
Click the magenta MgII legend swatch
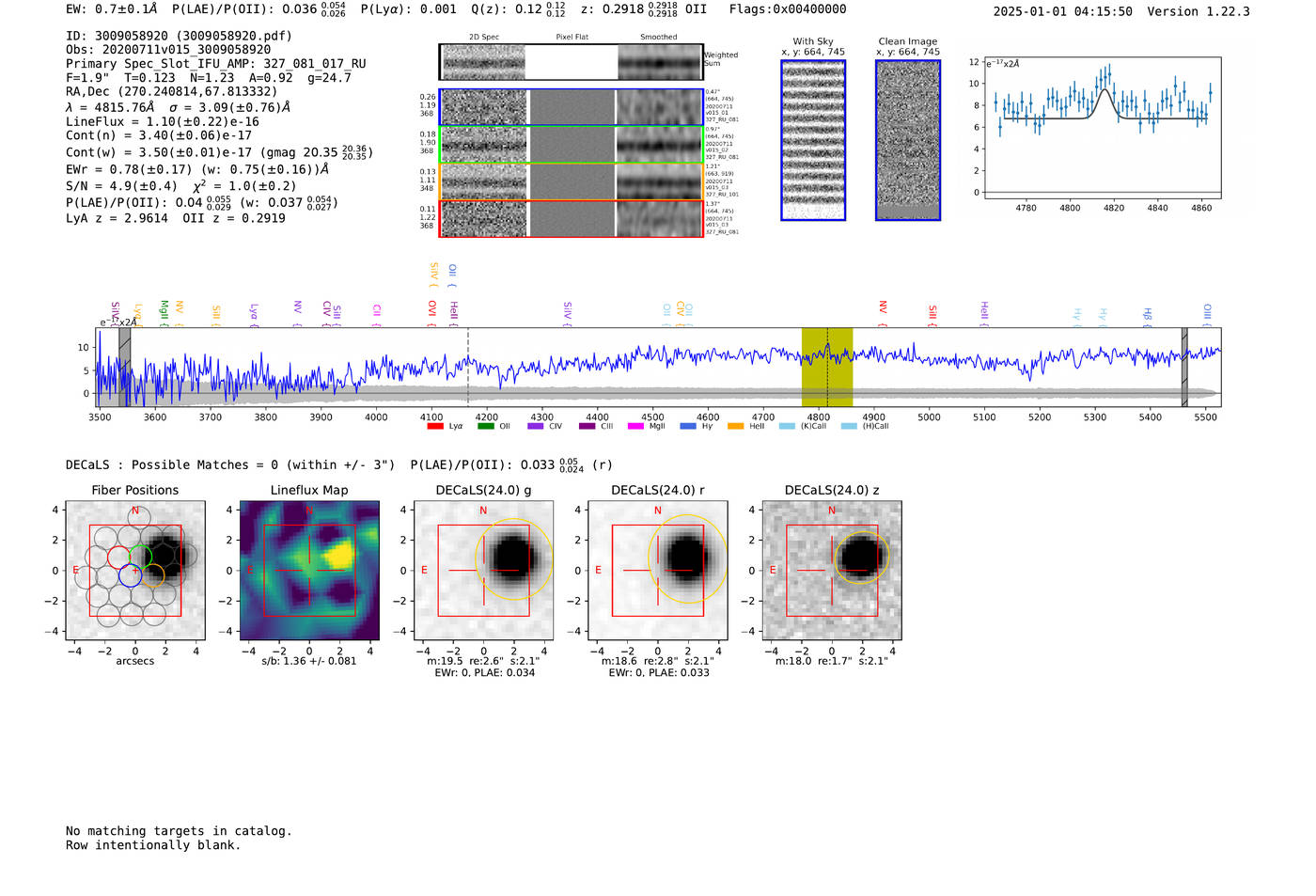point(635,426)
